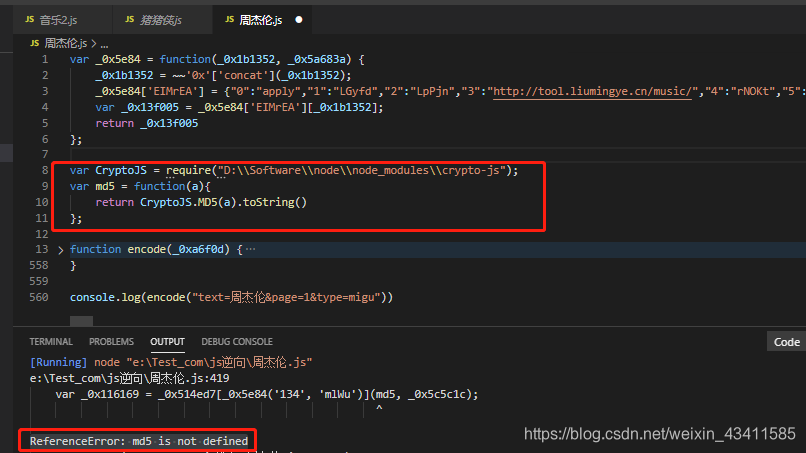Click the crypto-js path string on line 8
Image resolution: width=806 pixels, height=453 pixels.
[x=361, y=170]
